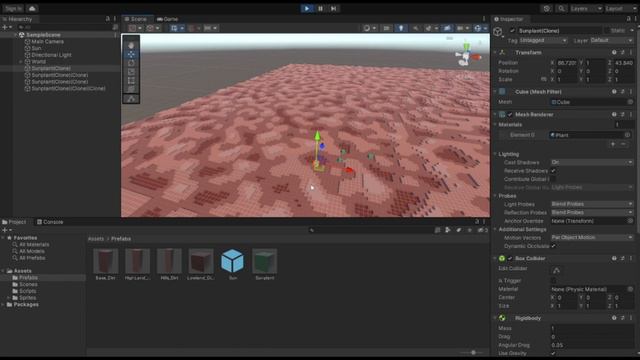Click the Position X field
The width and height of the screenshot is (640, 360).
tap(567, 63)
